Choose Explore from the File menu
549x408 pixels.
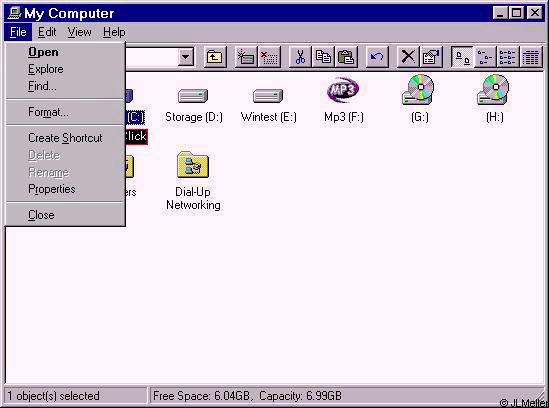(x=46, y=69)
